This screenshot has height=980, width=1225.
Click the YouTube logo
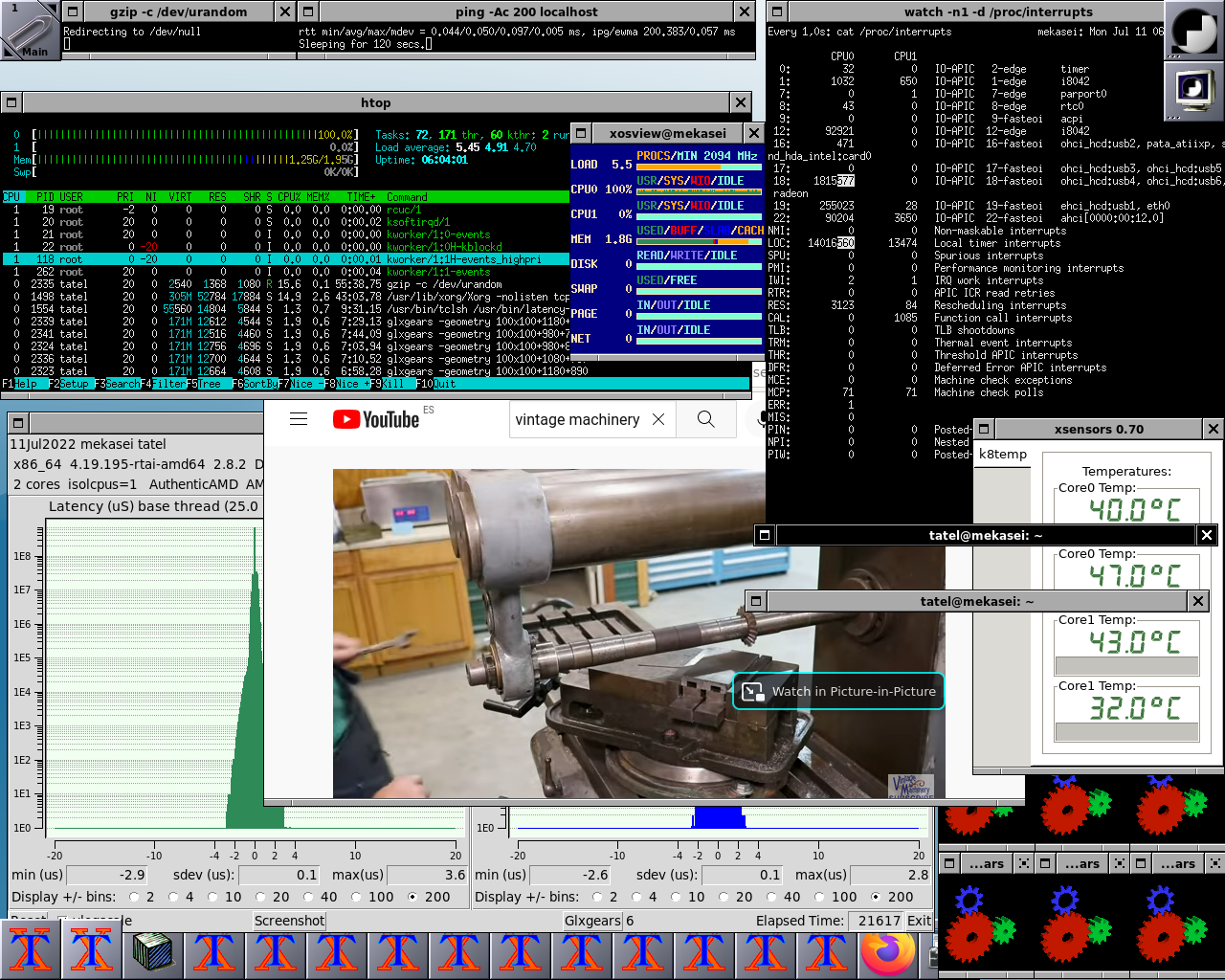376,419
